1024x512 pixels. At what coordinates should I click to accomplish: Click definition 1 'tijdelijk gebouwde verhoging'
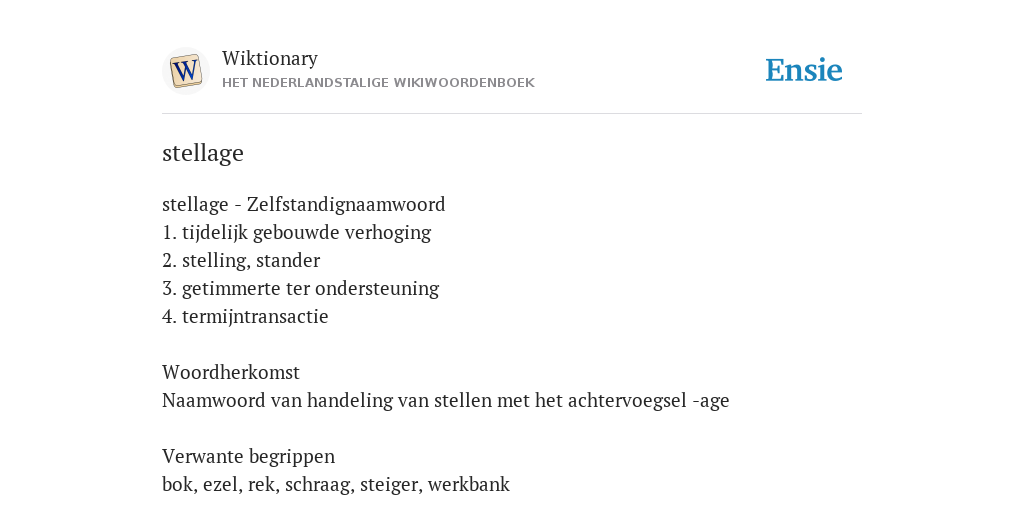pos(296,233)
